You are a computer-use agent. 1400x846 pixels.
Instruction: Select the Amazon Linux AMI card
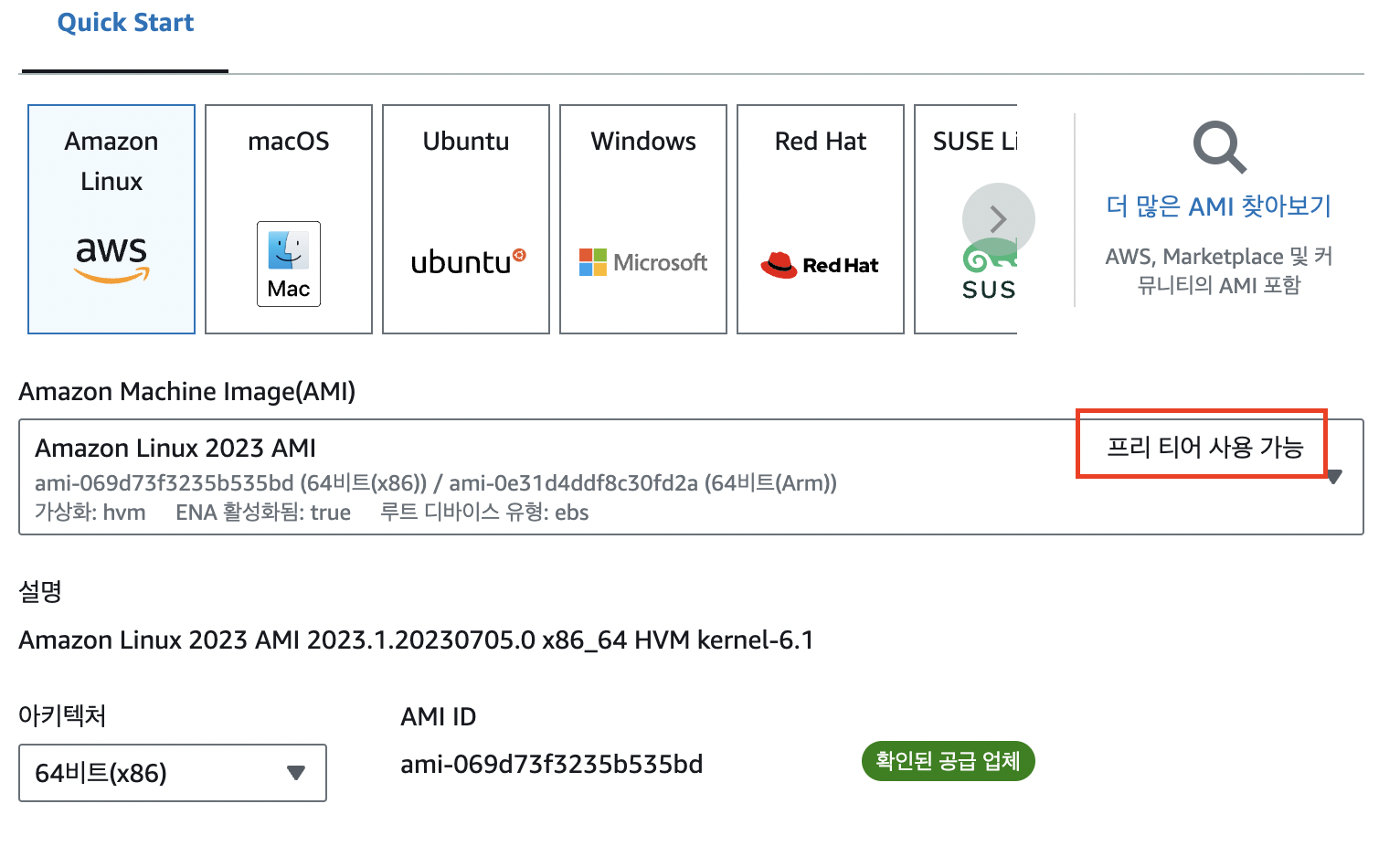click(x=111, y=219)
